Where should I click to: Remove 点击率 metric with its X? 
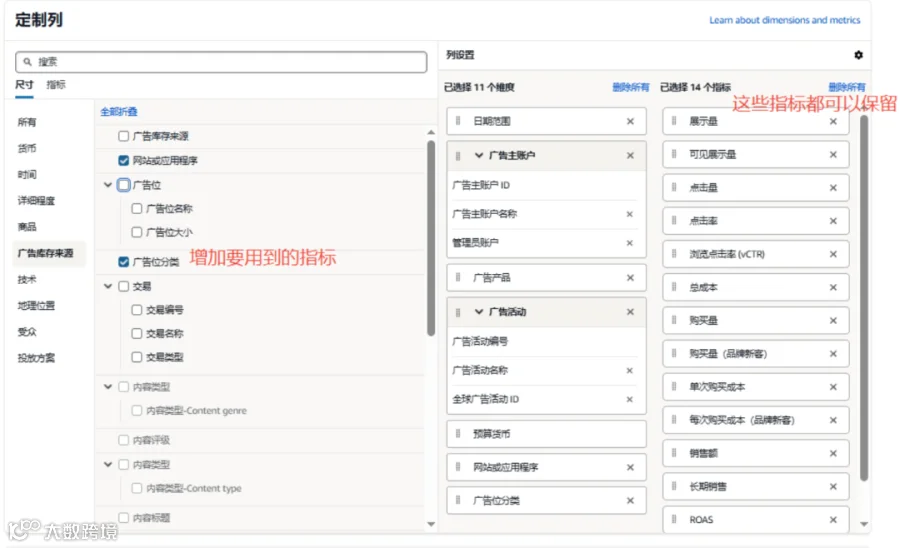point(833,221)
